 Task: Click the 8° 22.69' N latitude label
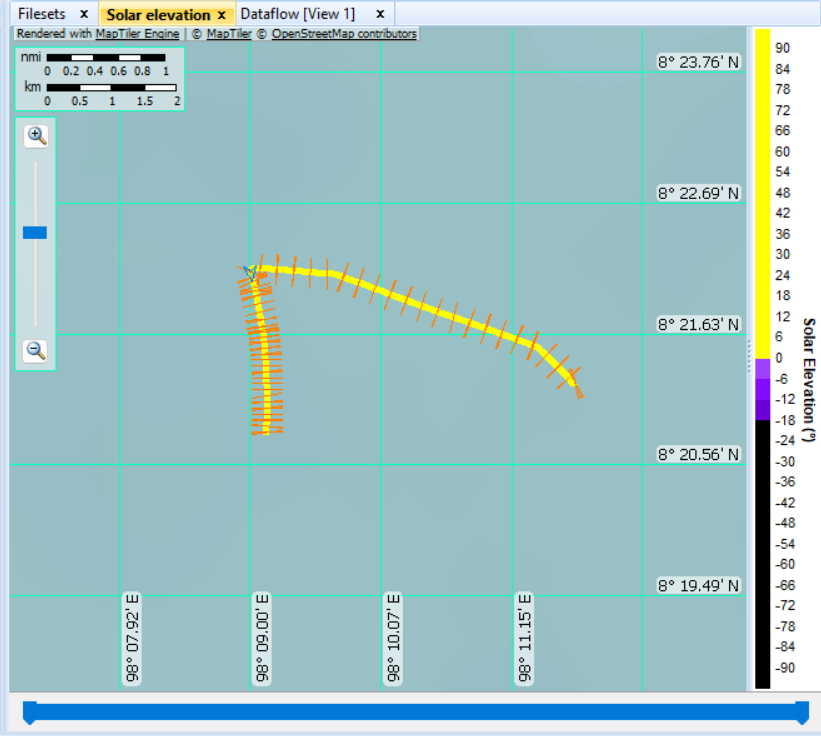[x=698, y=193]
